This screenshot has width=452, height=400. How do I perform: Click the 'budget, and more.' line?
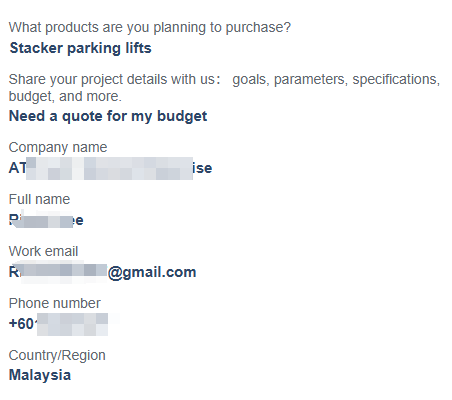[x=65, y=96]
